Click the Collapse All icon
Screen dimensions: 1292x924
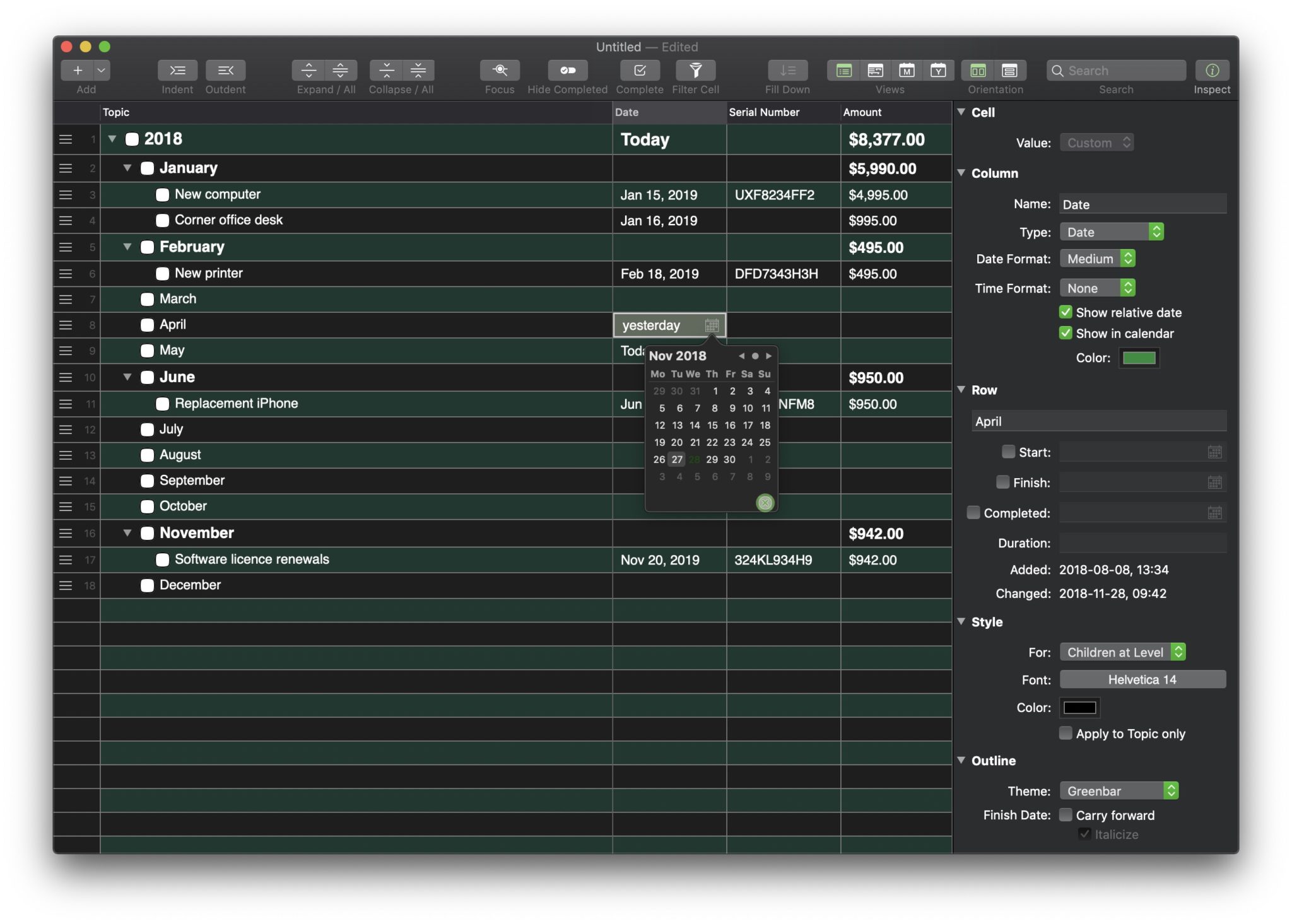[x=418, y=70]
